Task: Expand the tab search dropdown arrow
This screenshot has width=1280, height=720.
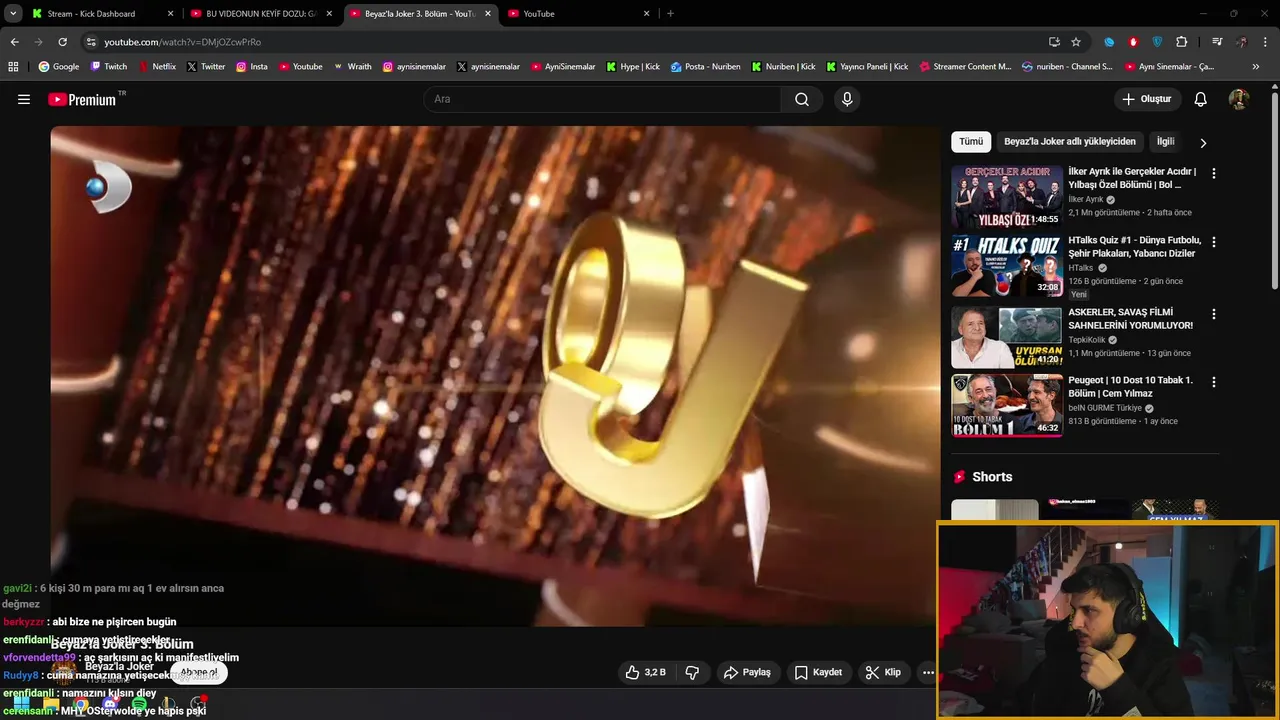Action: click(x=13, y=13)
